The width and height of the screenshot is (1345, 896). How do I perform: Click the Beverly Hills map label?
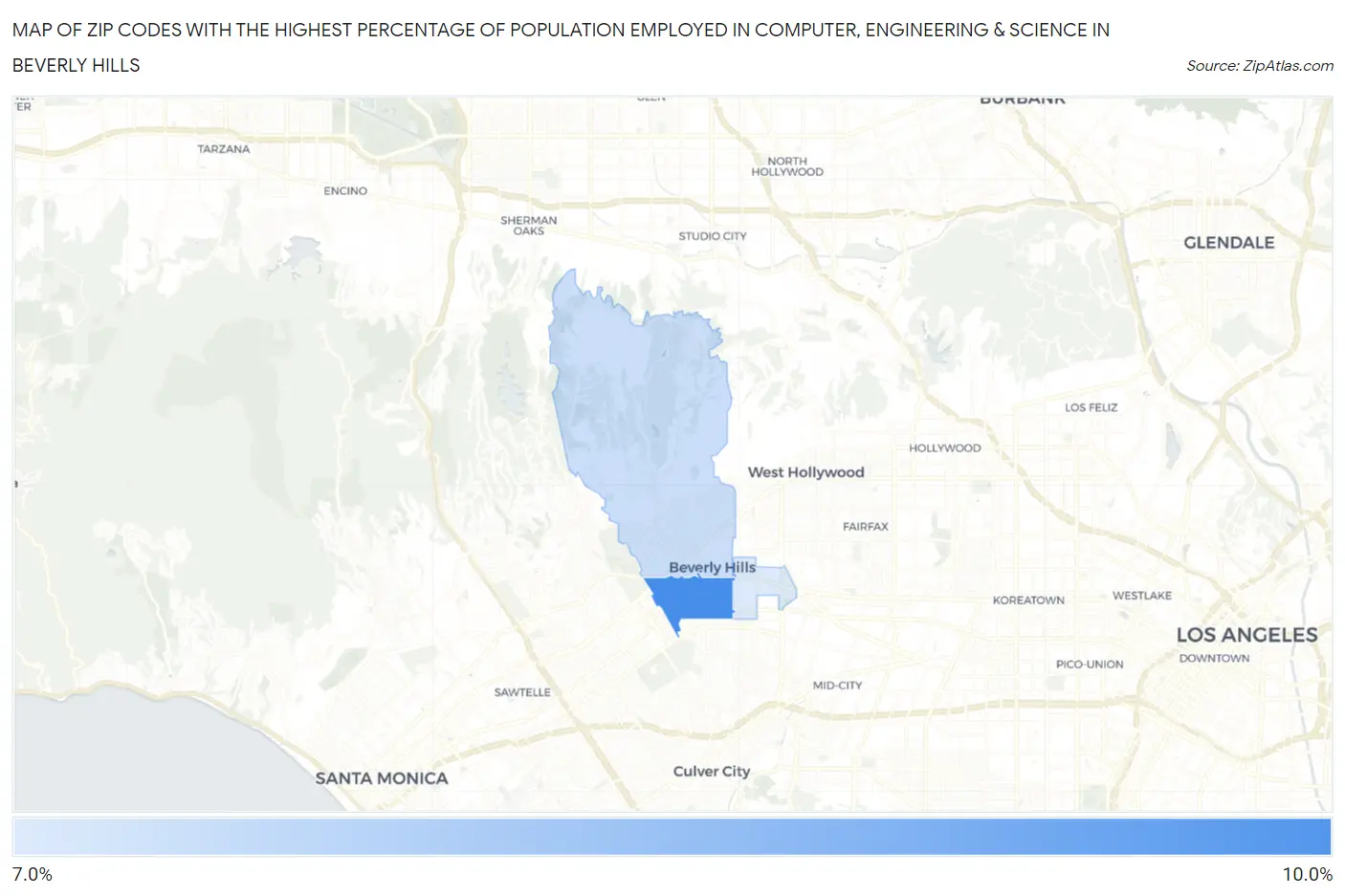tap(712, 567)
